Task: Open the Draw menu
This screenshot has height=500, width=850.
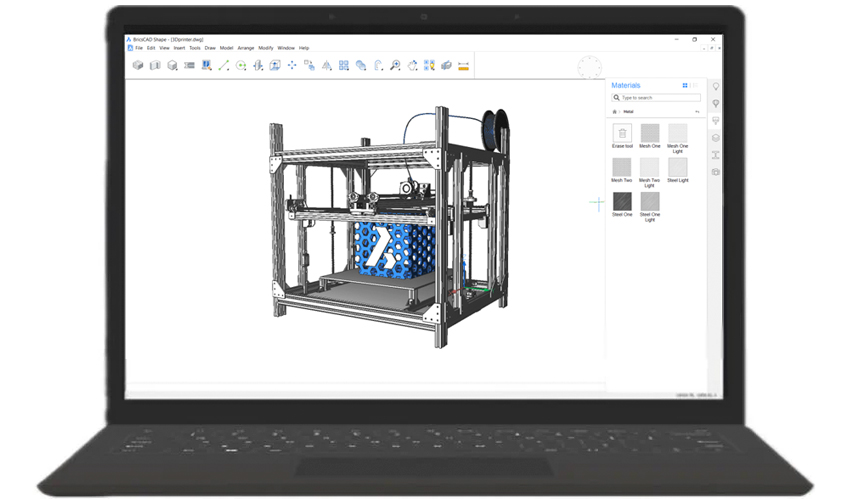Action: coord(210,47)
